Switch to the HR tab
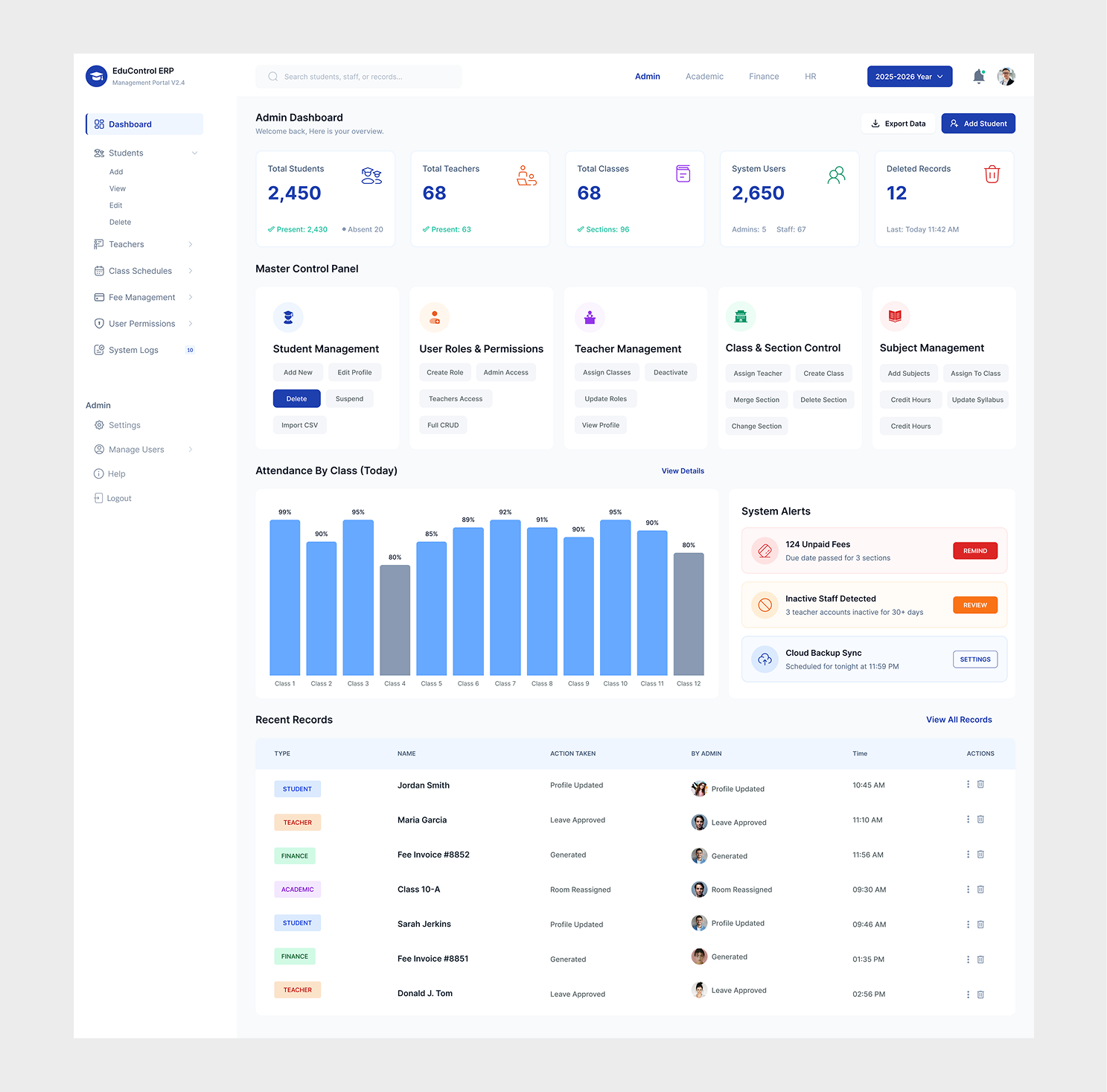Image resolution: width=1107 pixels, height=1092 pixels. [810, 77]
